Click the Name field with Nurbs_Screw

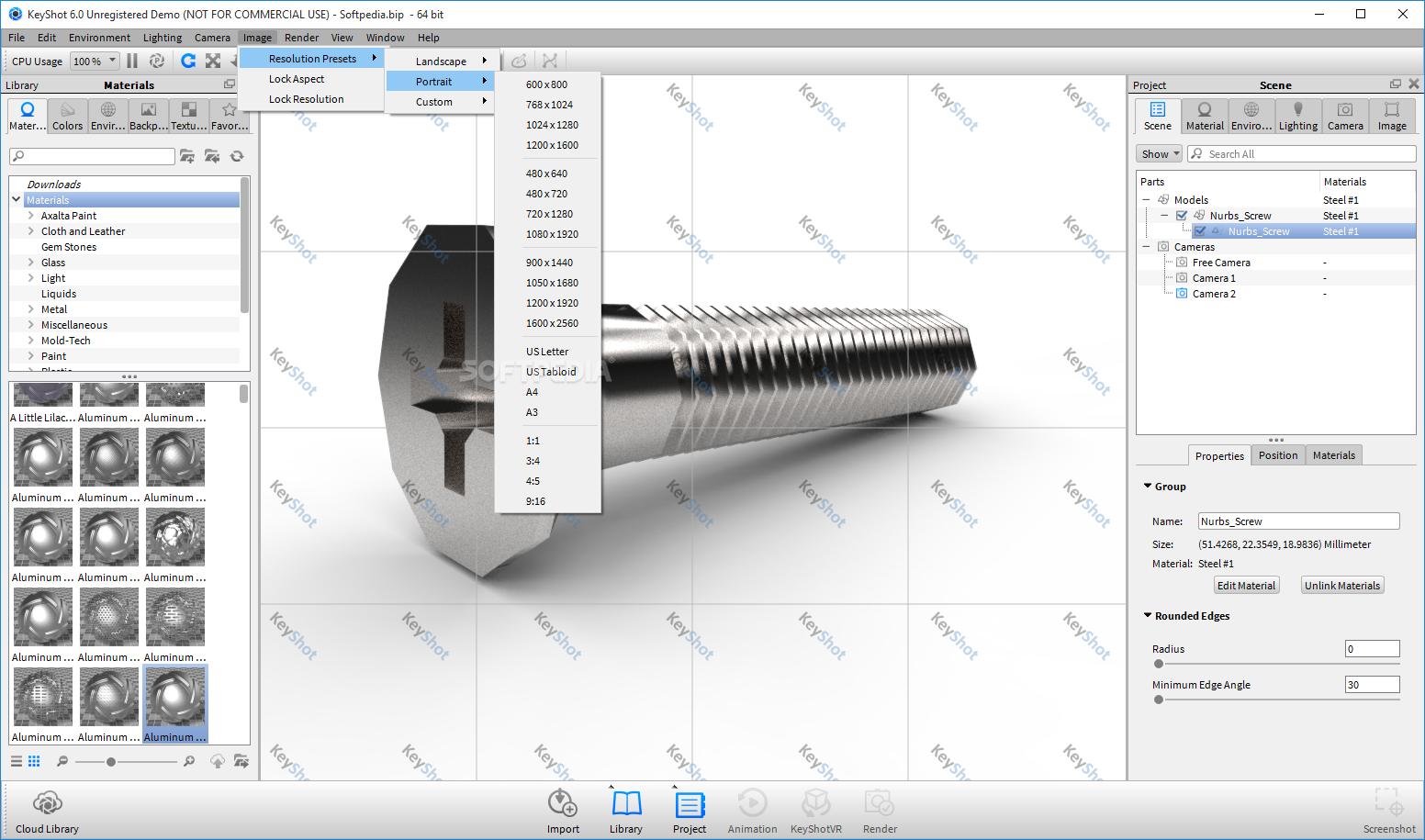point(1298,521)
